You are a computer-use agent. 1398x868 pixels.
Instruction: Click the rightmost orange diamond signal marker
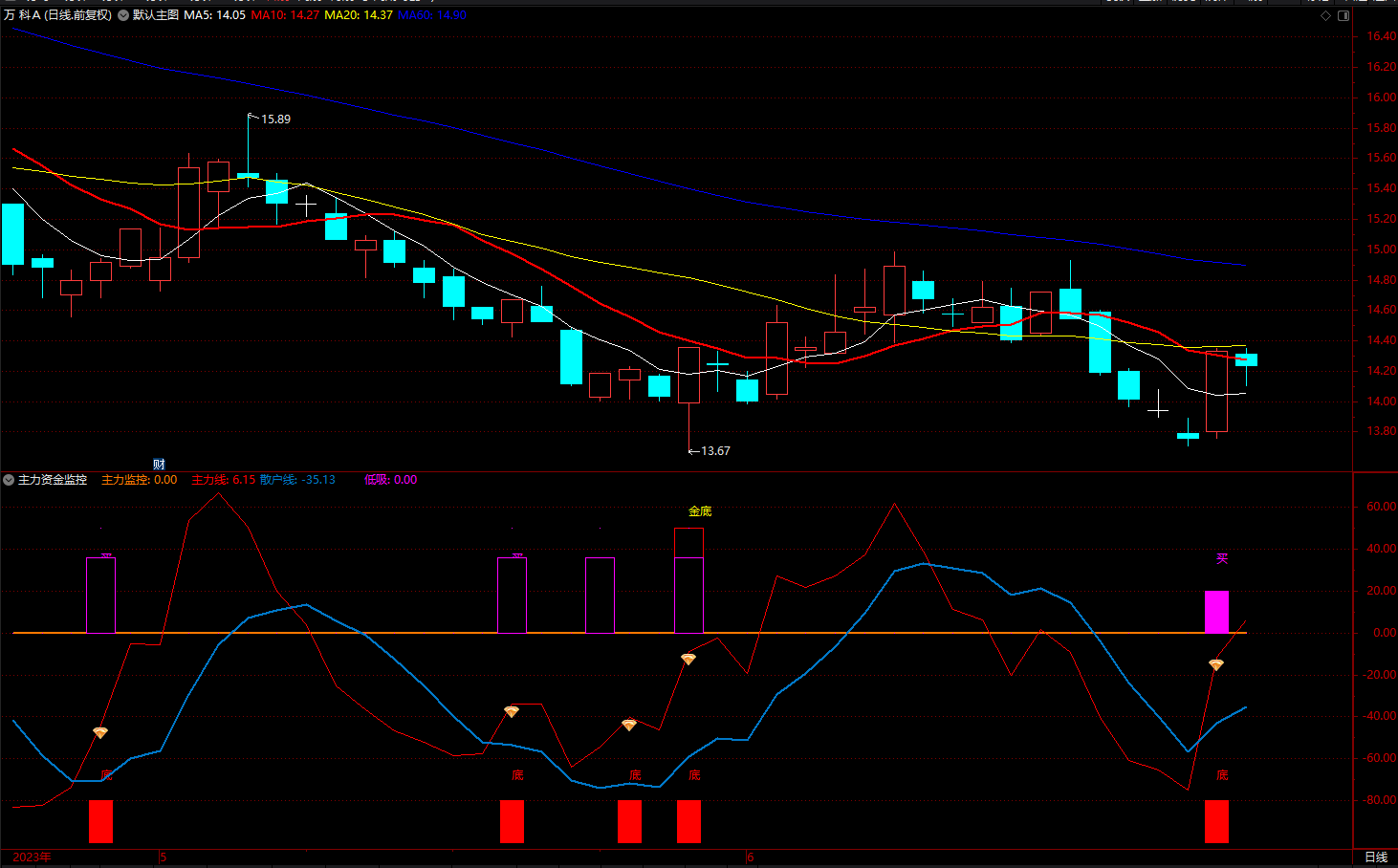[x=1216, y=665]
